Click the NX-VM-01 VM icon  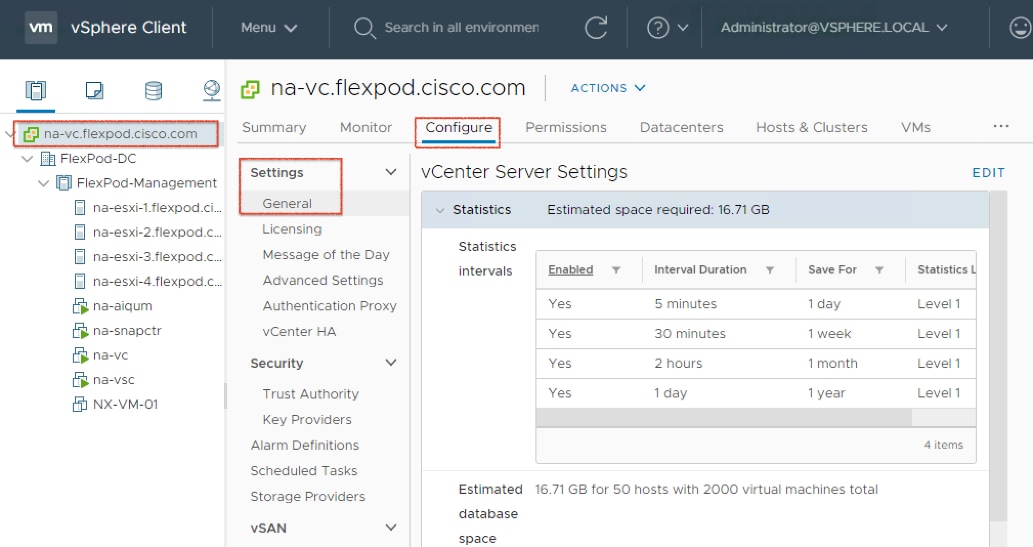click(80, 405)
